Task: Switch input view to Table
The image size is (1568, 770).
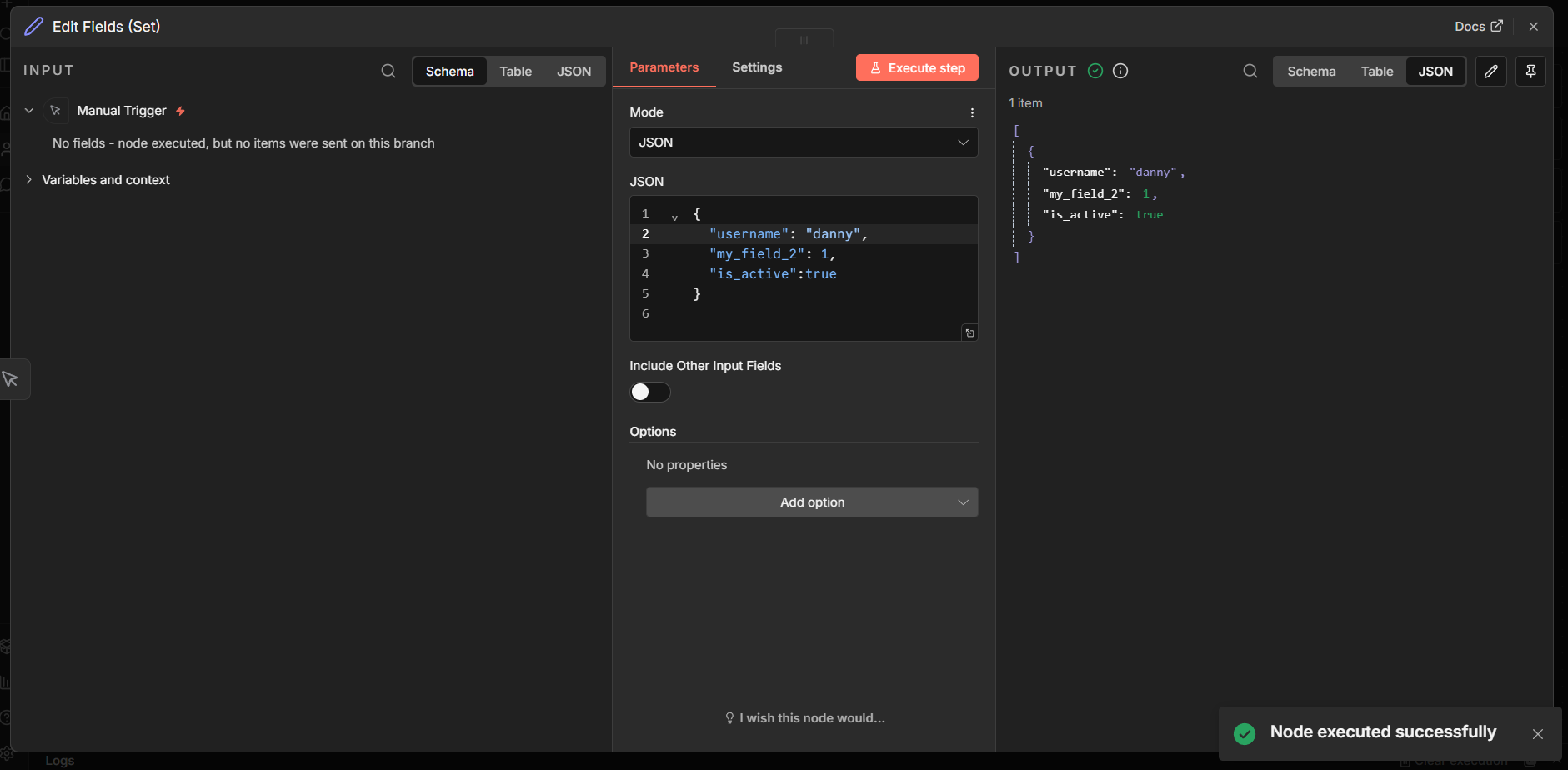Action: tap(515, 72)
